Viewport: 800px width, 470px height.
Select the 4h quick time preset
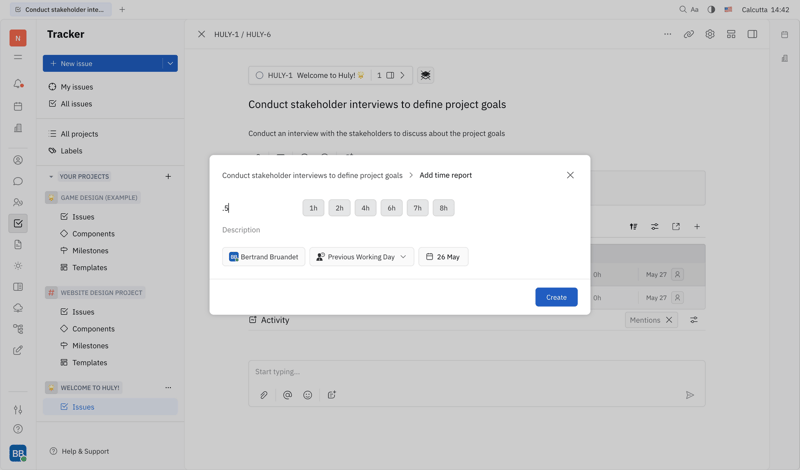365,208
